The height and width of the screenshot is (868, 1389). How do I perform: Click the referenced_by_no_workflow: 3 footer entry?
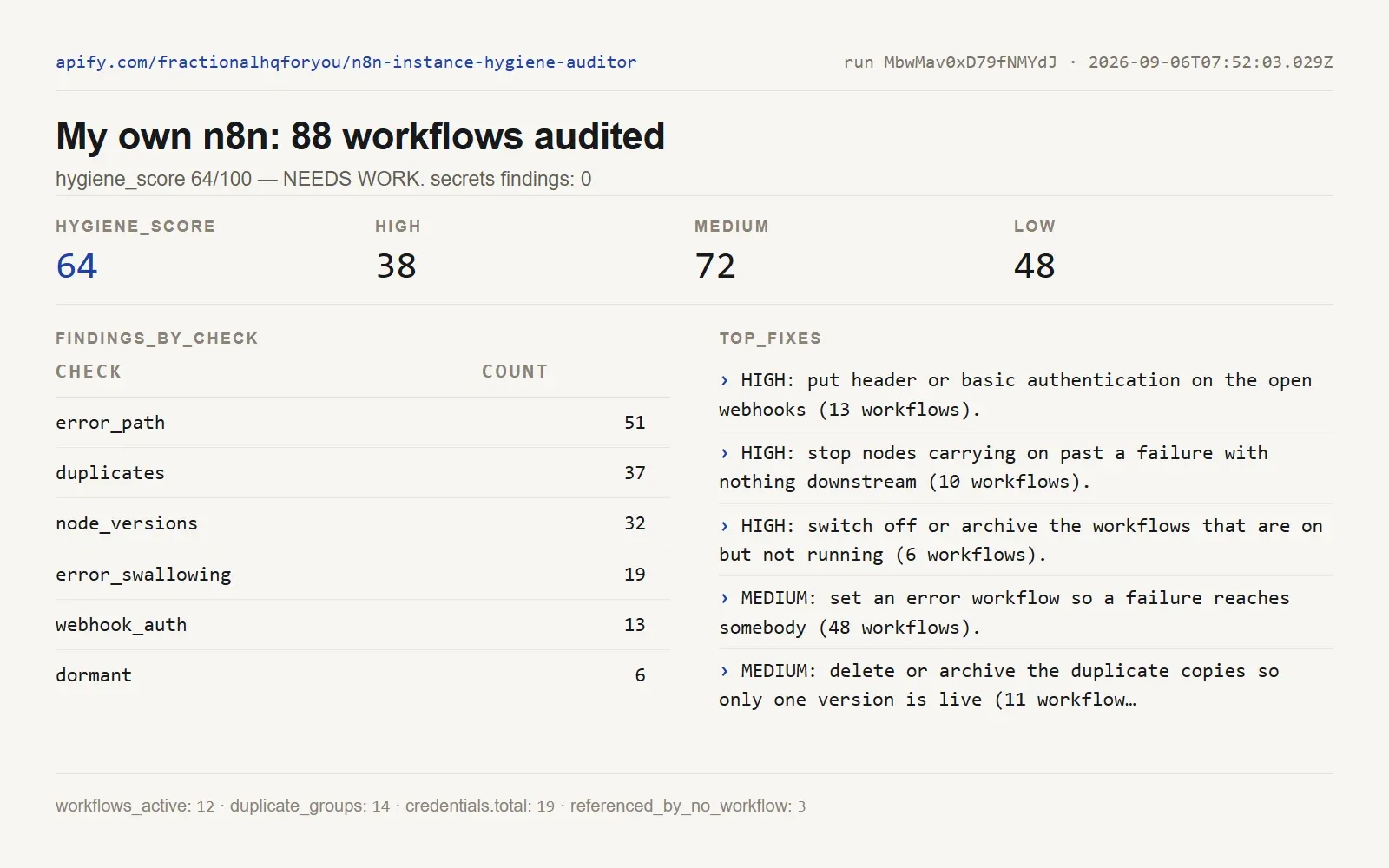(688, 806)
